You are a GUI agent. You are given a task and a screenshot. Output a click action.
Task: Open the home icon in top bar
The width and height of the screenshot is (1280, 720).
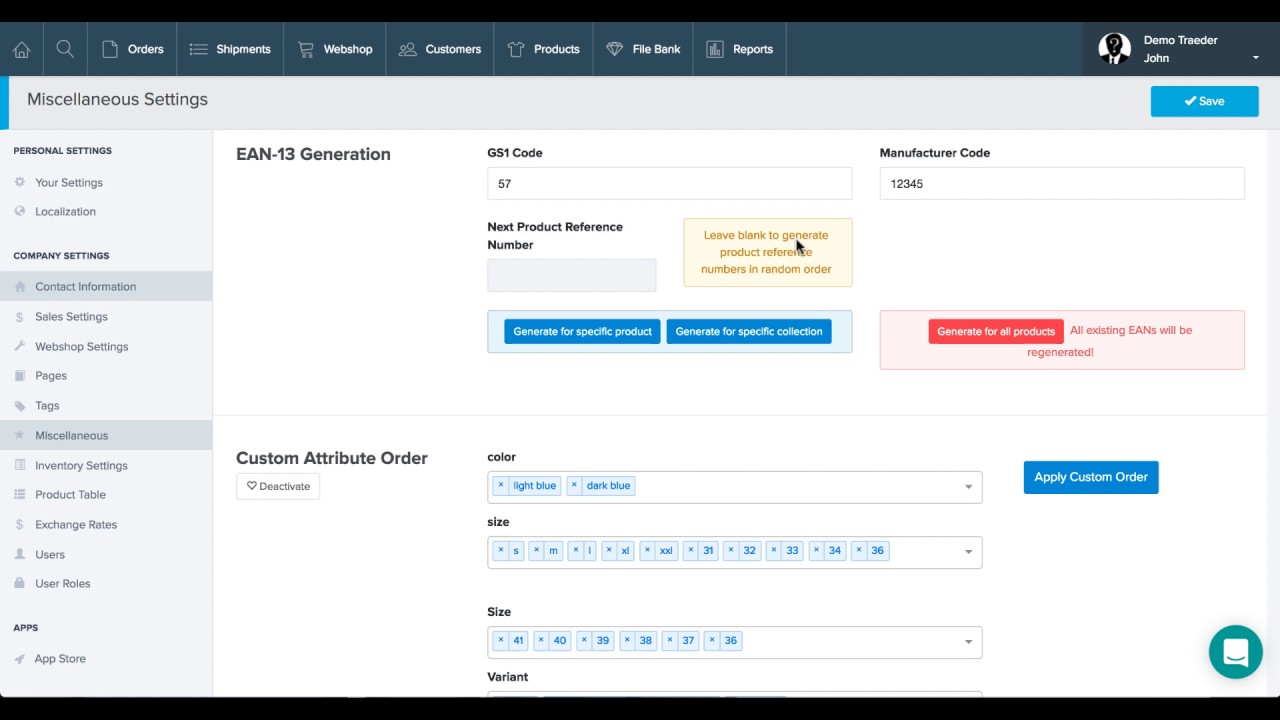21,49
